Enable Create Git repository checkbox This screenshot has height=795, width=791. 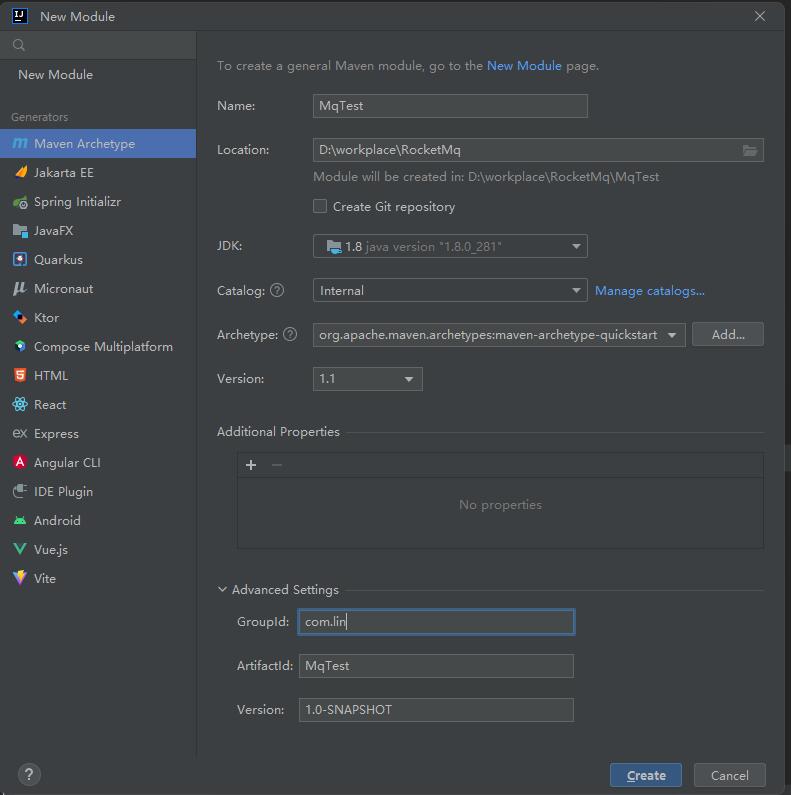pos(320,206)
